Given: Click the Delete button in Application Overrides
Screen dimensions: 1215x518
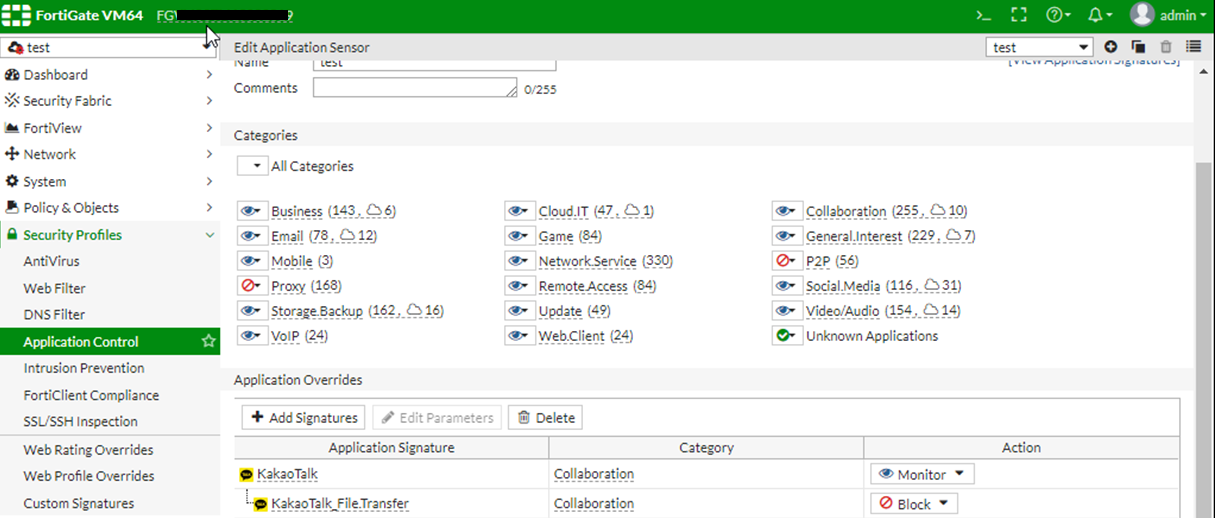Looking at the screenshot, I should click(545, 417).
